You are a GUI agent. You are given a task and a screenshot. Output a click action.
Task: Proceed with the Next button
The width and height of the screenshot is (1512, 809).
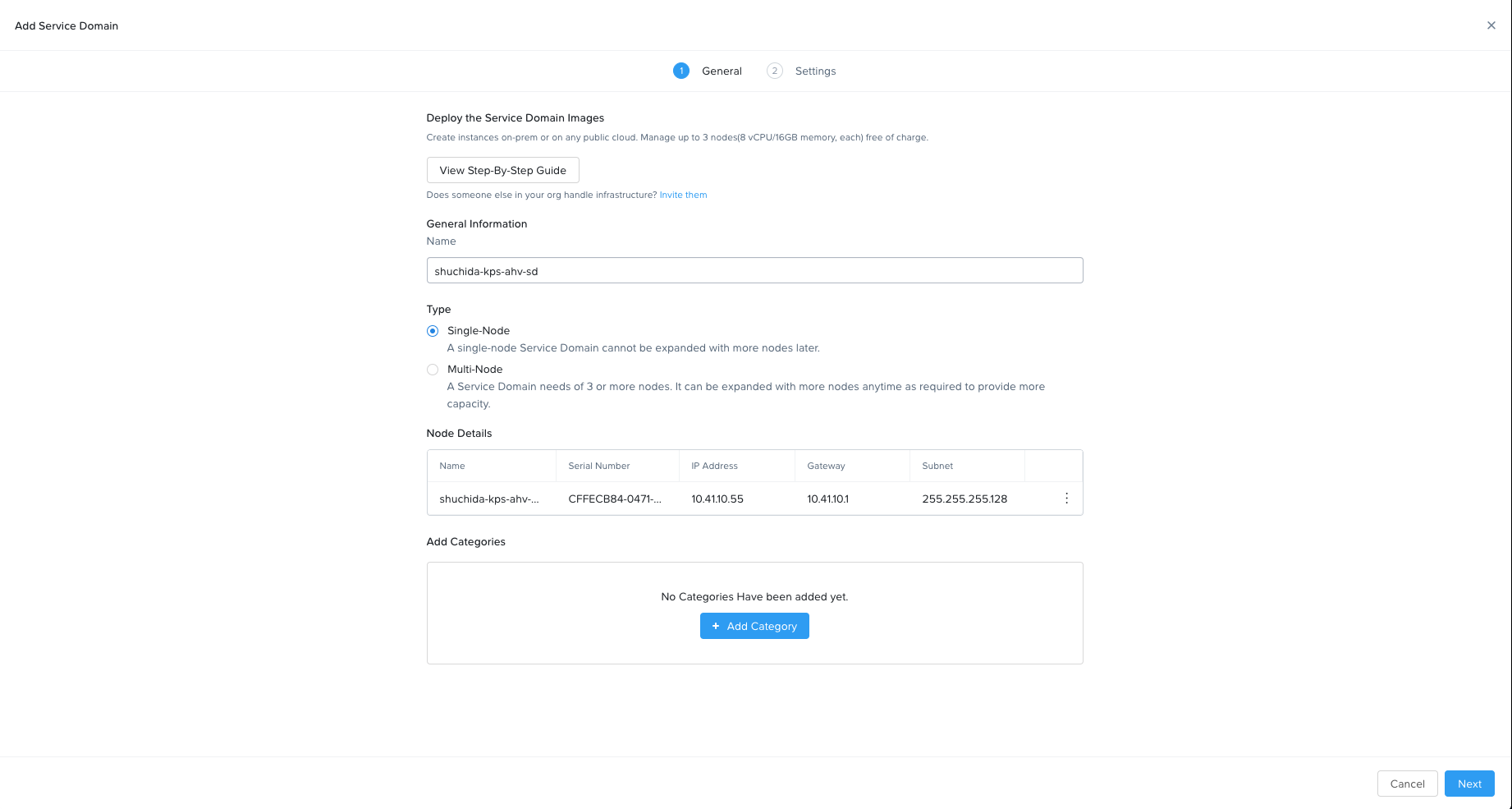point(1469,784)
